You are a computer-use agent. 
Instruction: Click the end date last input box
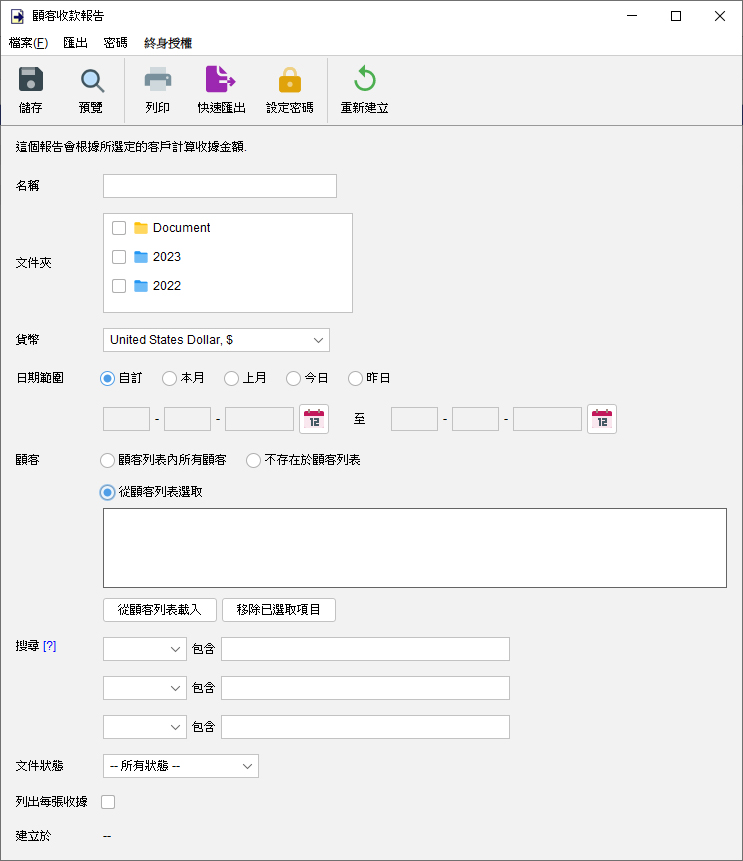click(547, 419)
